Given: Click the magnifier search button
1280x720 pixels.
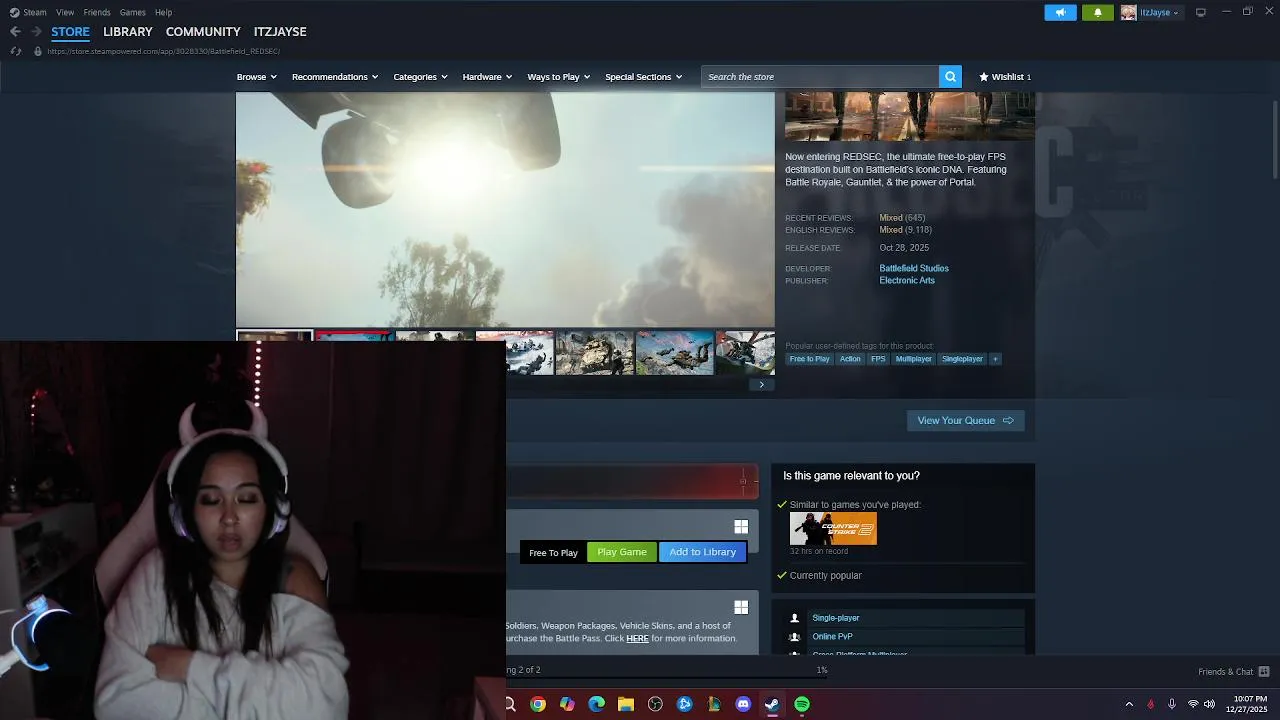Looking at the screenshot, I should click(x=950, y=77).
